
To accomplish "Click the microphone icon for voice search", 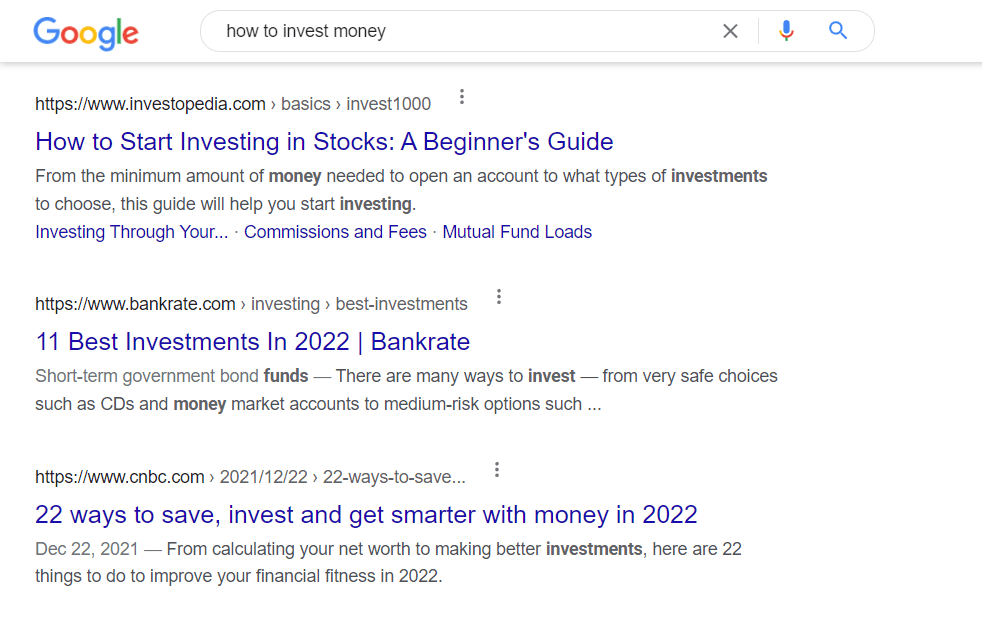I will coord(786,31).
